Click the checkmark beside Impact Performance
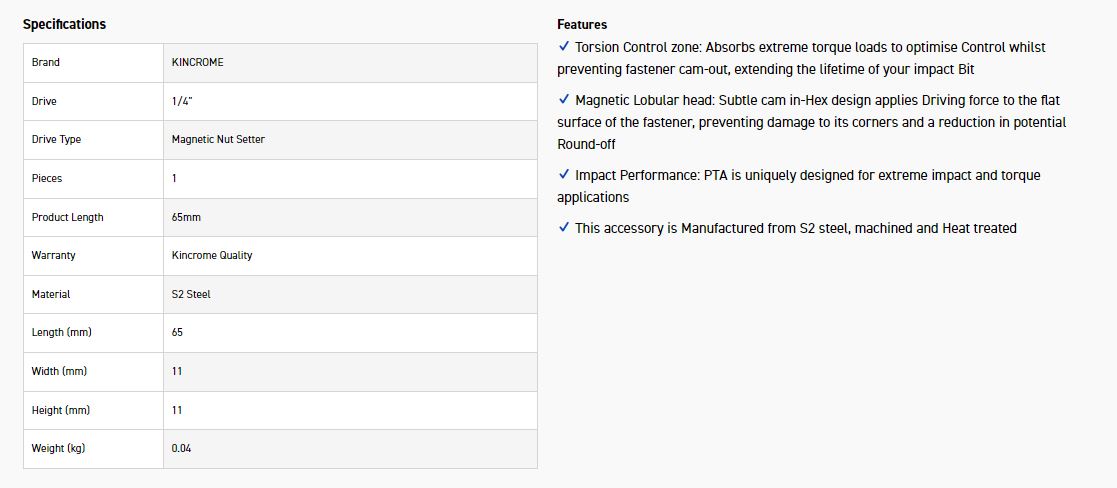1117x488 pixels. (564, 175)
